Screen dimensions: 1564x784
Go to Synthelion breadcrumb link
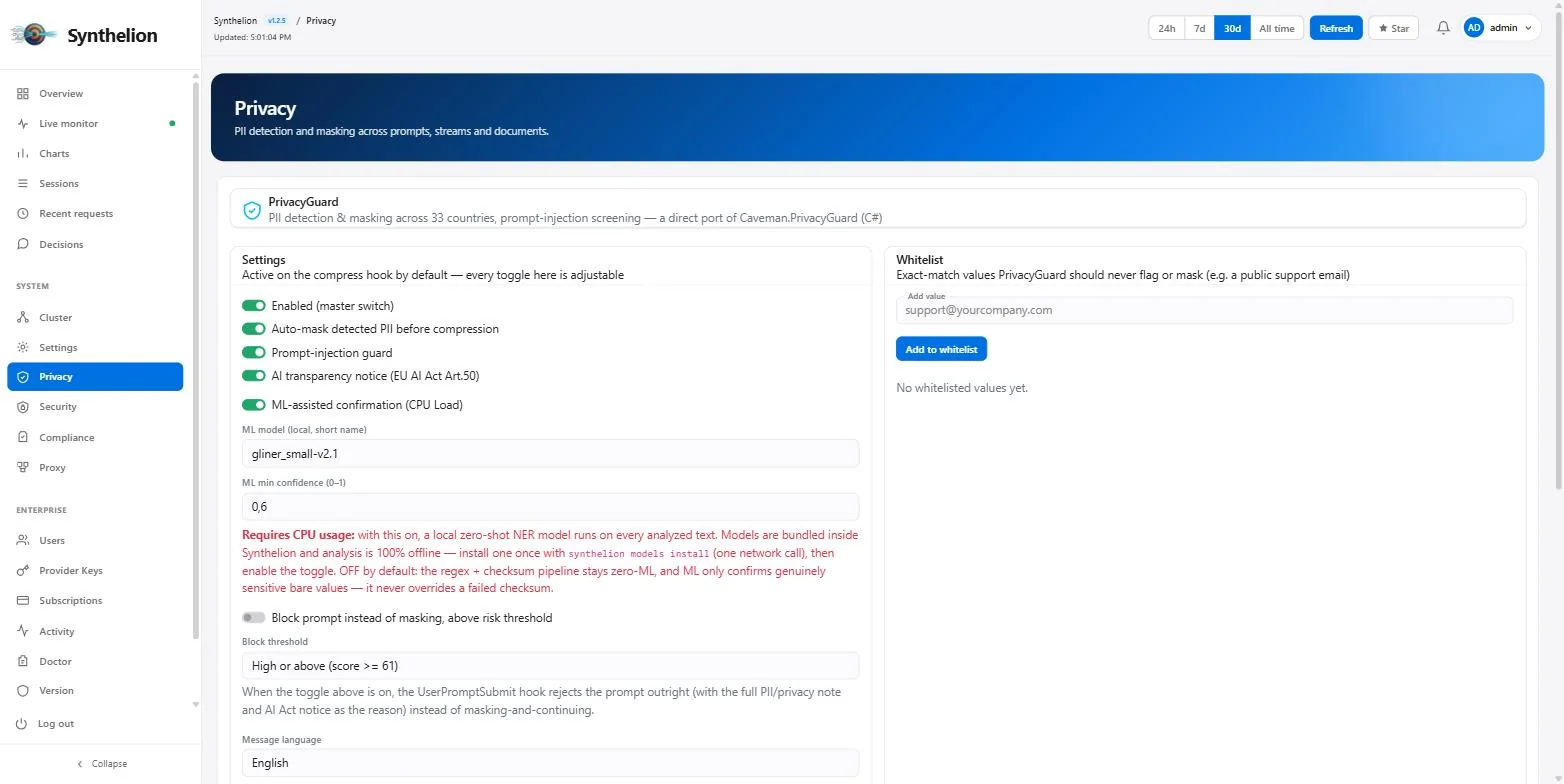(235, 20)
